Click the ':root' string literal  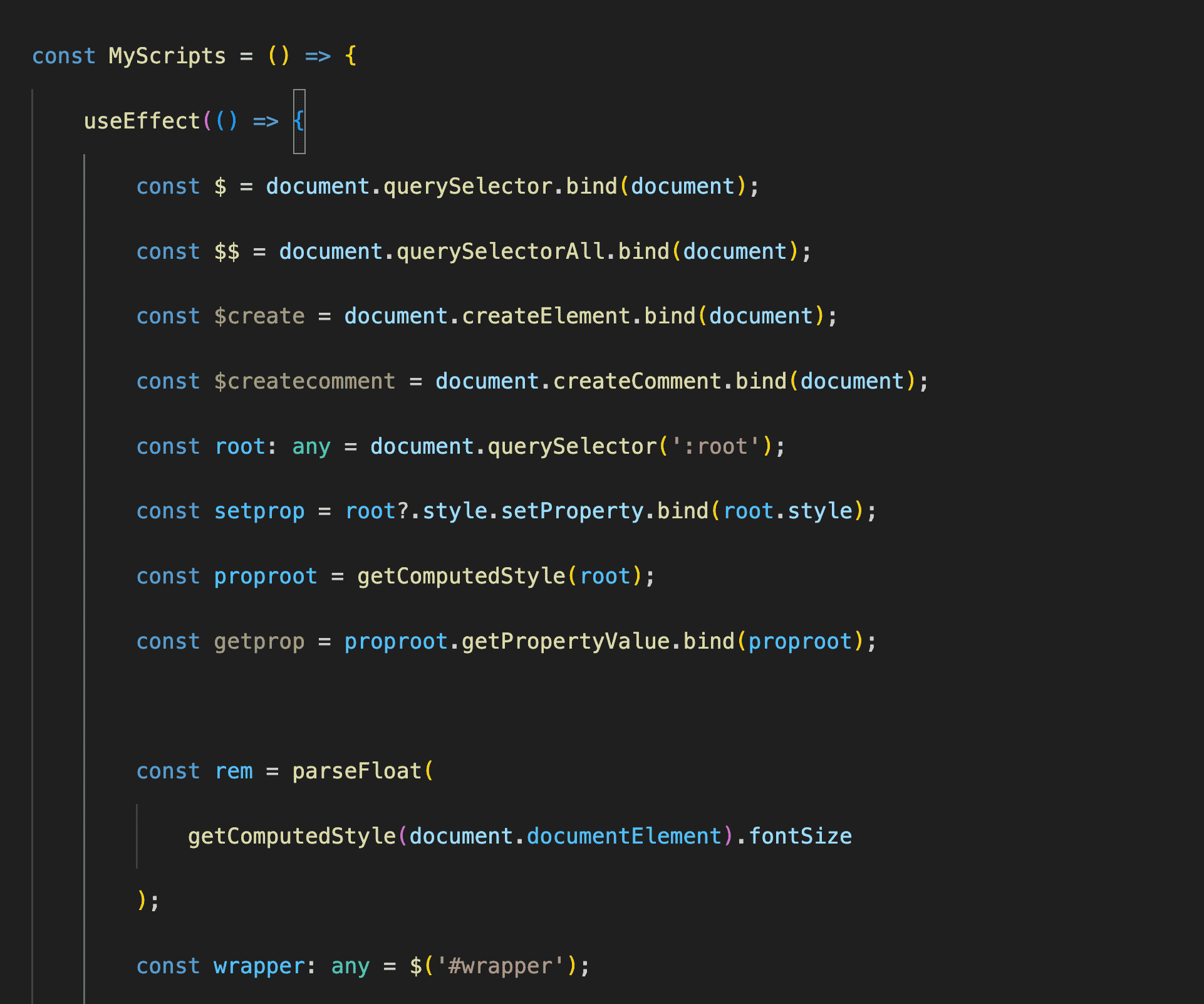pos(715,446)
